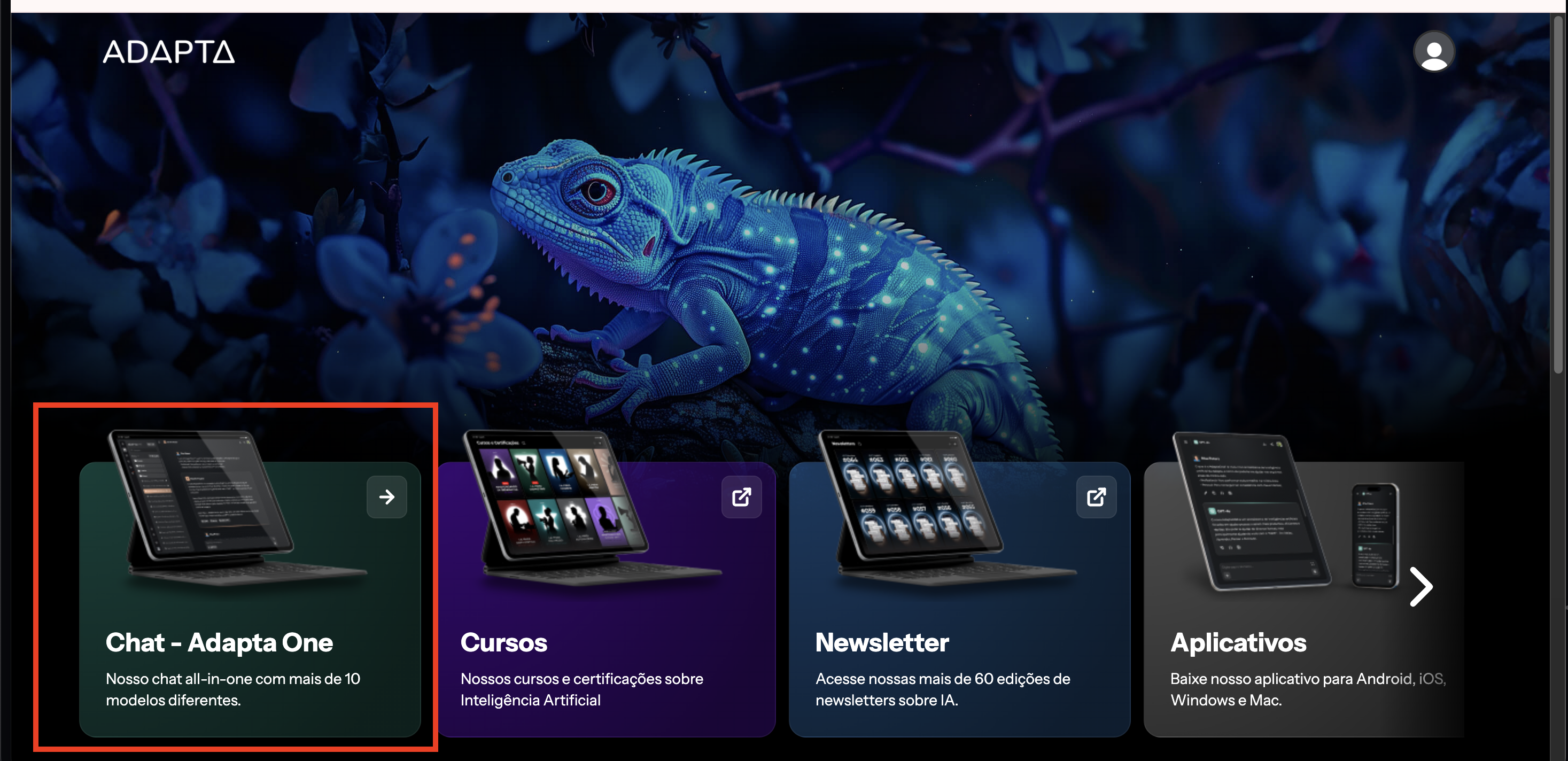
Task: Select the Chat - Adapta One title
Action: [219, 642]
